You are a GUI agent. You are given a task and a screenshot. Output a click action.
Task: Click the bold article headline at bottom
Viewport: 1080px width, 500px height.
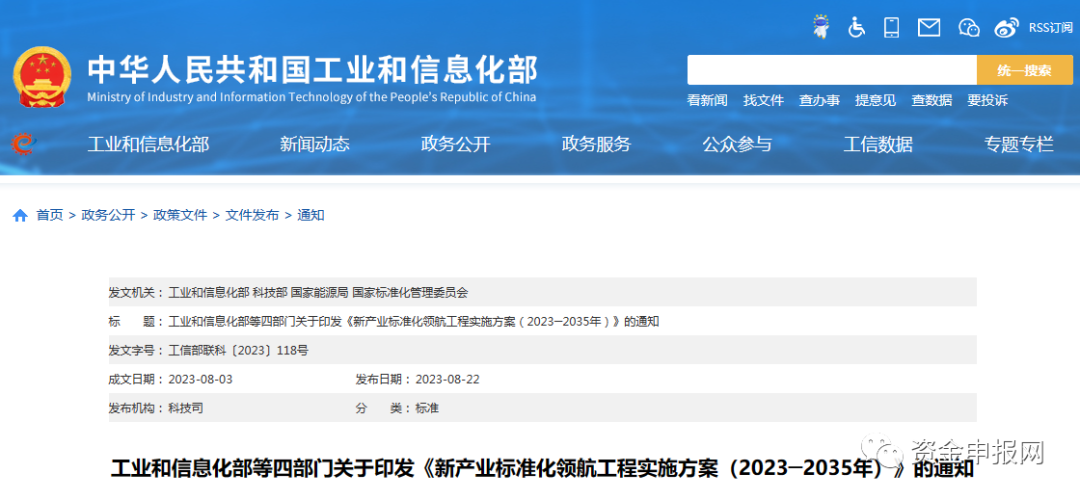coord(543,470)
